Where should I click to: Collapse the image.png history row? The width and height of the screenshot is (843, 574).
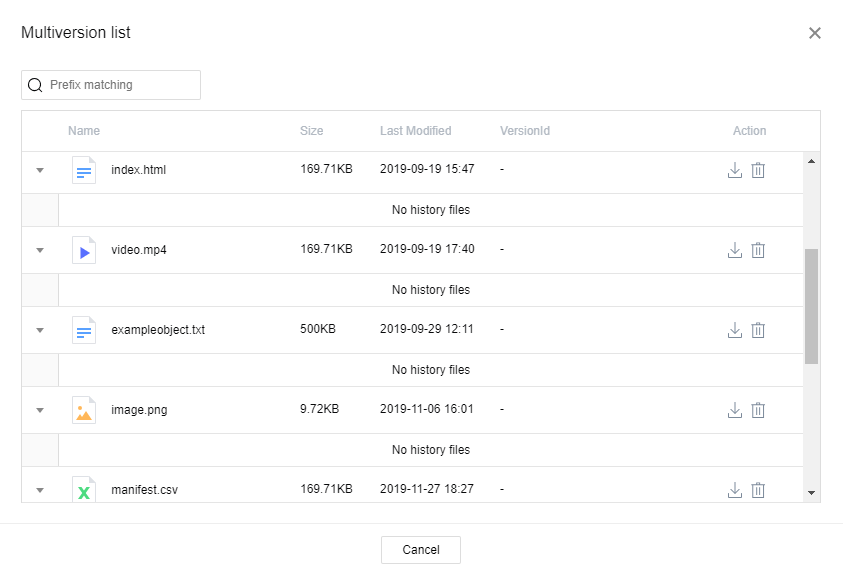click(40, 410)
